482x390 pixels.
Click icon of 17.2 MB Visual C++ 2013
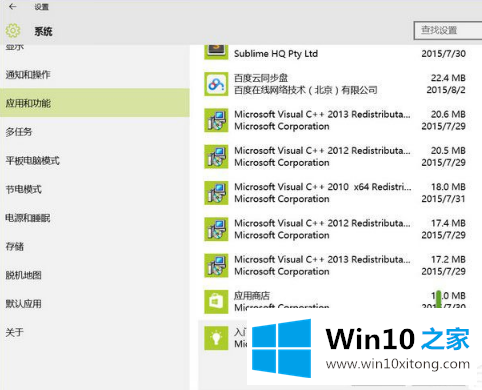(216, 266)
